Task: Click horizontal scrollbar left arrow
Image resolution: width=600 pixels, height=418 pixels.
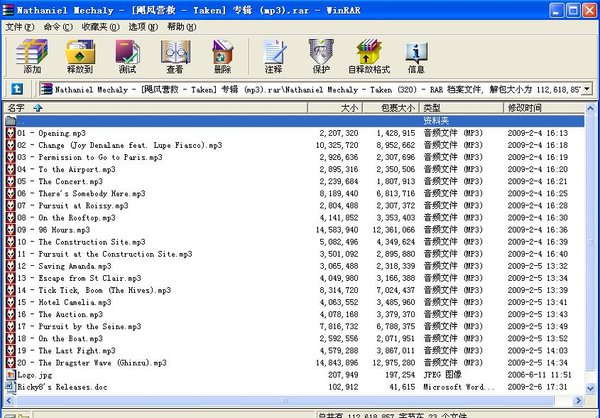Action: [9, 401]
